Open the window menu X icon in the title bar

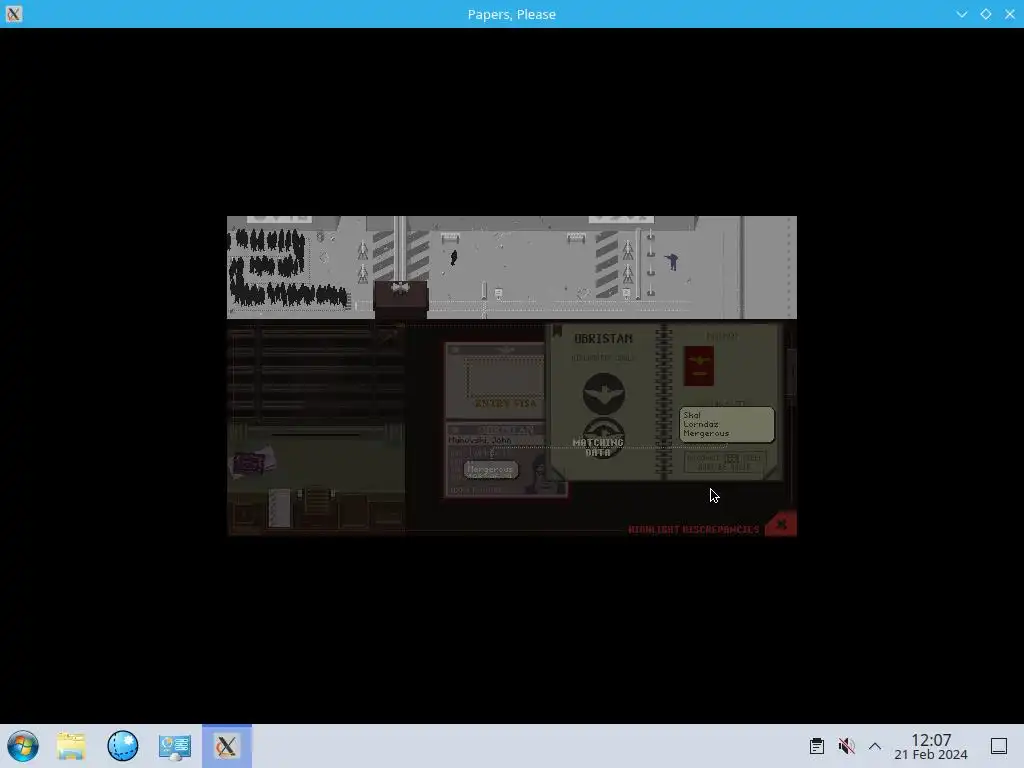click(x=14, y=14)
